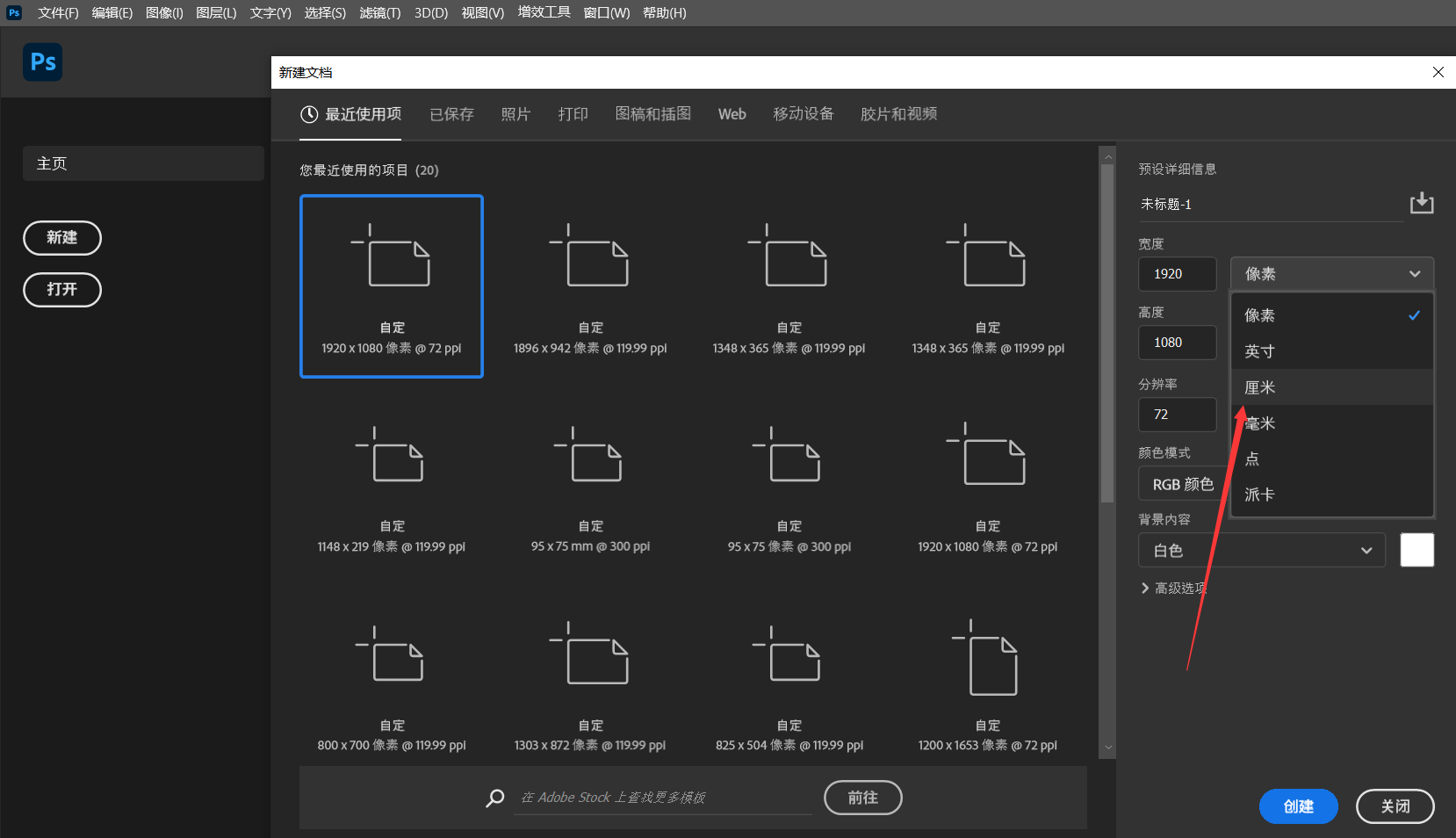Open the 滤镜 menu
1456x838 pixels.
click(x=379, y=12)
